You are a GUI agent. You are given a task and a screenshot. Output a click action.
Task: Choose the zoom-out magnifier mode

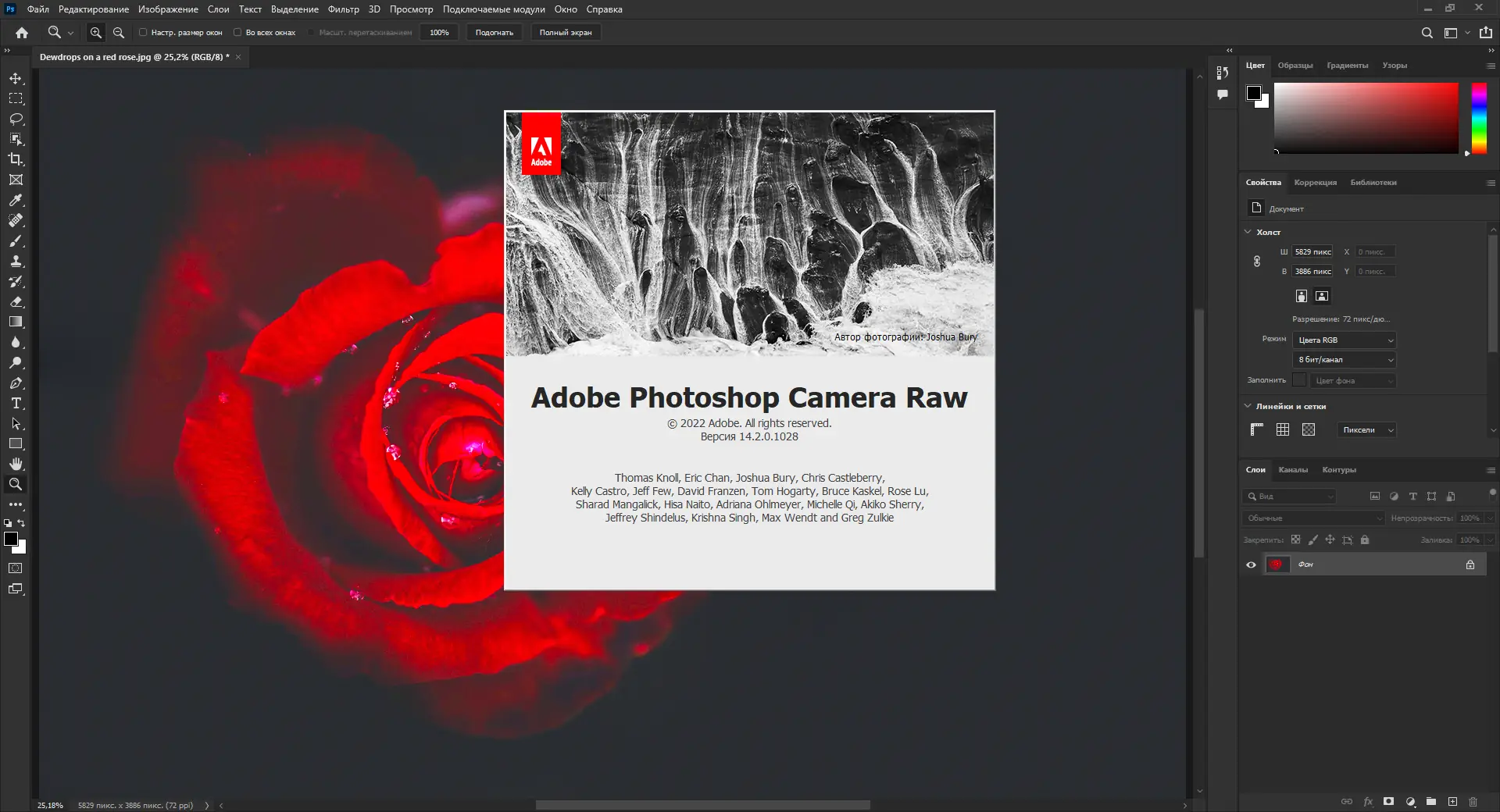[x=119, y=33]
